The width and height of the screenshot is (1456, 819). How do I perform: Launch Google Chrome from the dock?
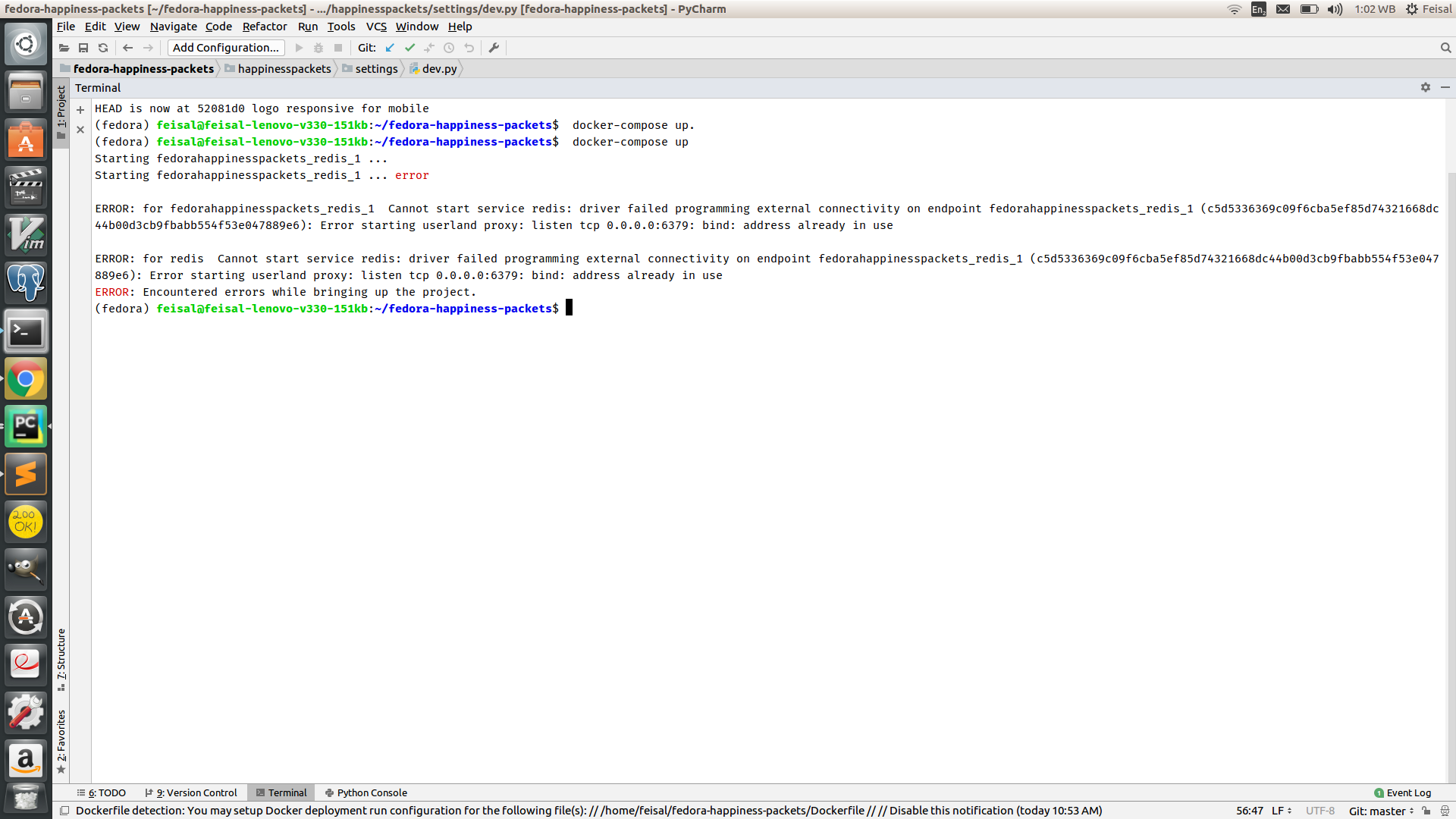(26, 379)
